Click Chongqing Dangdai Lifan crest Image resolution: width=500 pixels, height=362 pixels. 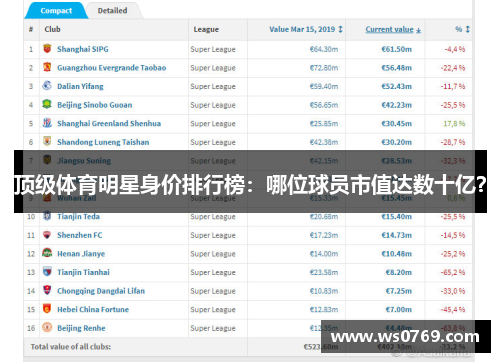click(47, 290)
